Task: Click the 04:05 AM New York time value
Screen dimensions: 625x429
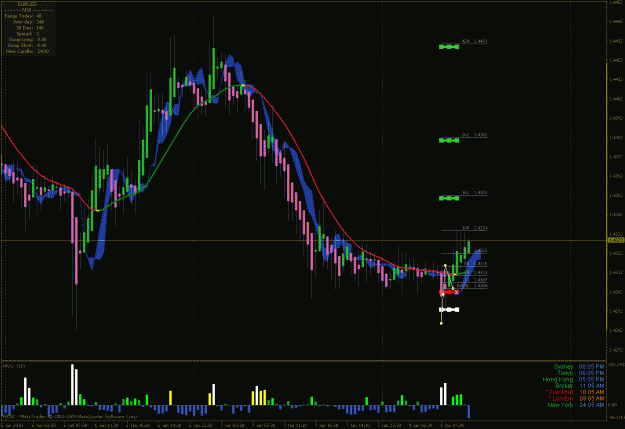Action: click(591, 405)
